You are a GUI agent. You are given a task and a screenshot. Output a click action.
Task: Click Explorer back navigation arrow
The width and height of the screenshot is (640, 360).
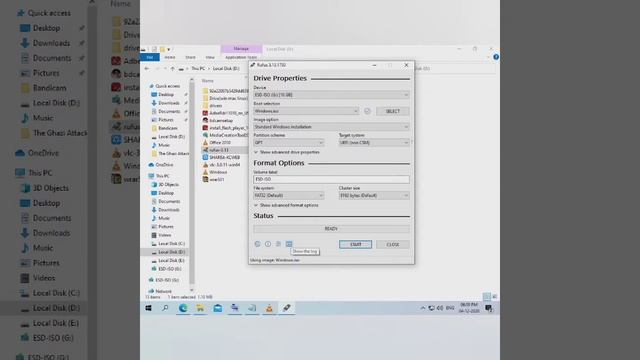(147, 69)
